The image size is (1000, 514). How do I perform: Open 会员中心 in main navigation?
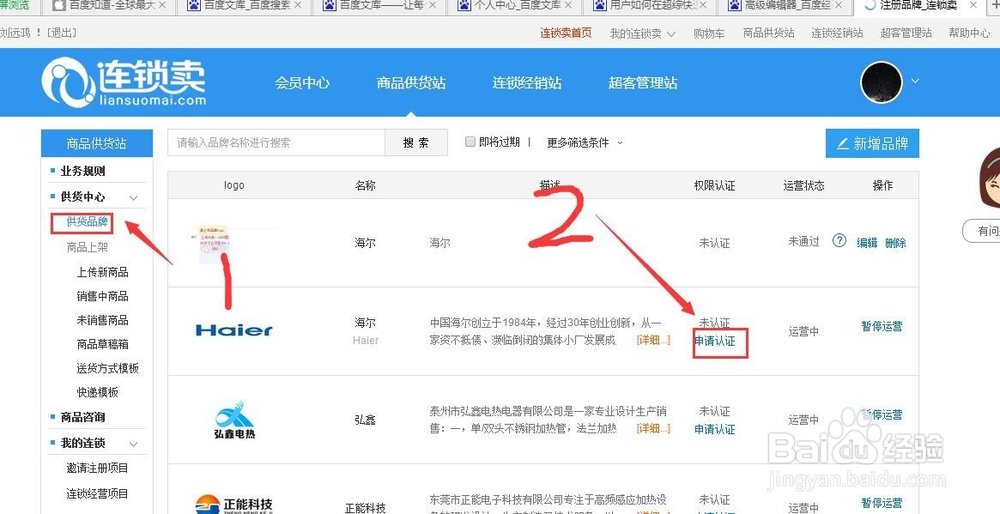tap(302, 82)
